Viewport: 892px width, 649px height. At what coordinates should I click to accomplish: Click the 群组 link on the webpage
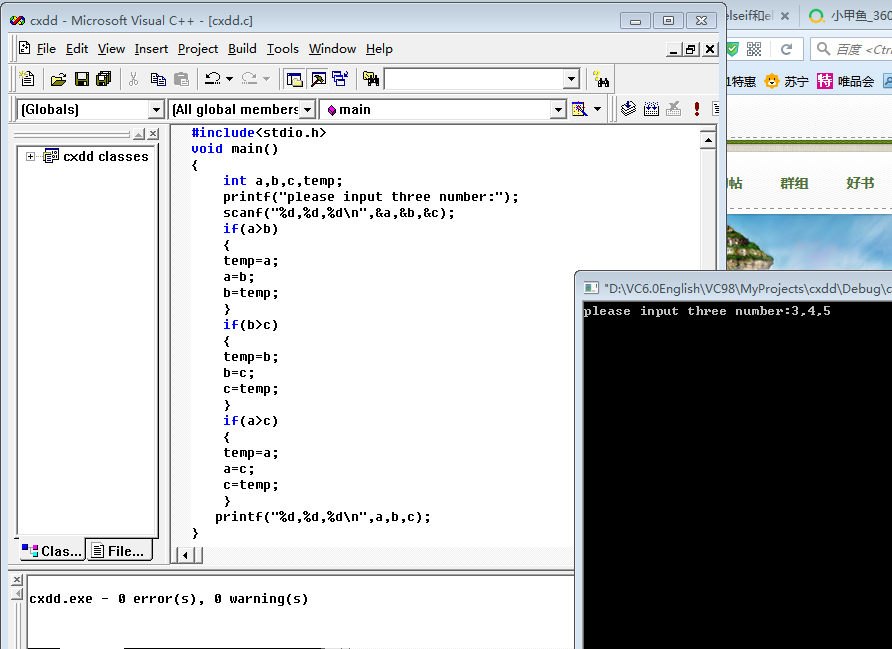coord(794,183)
